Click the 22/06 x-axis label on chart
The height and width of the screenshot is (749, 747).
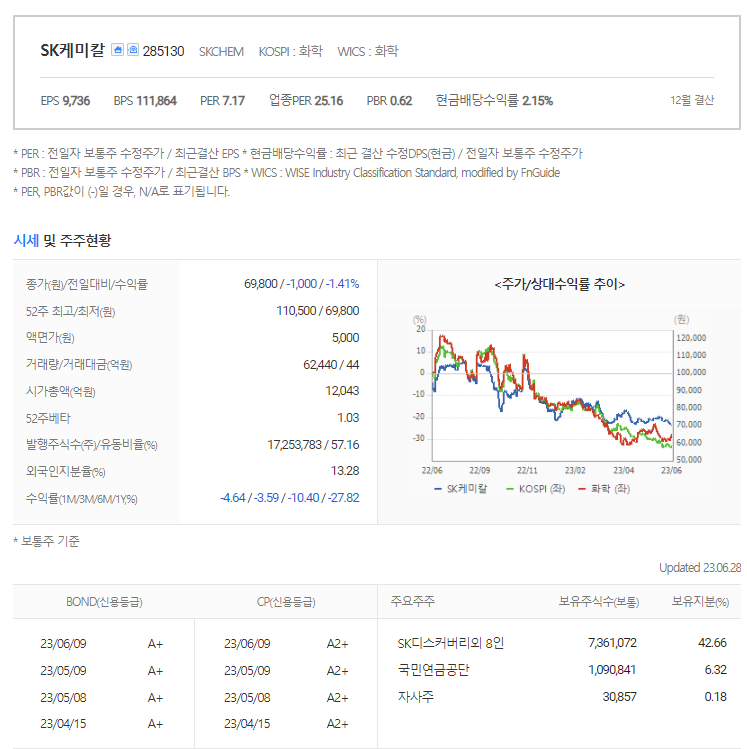pyautogui.click(x=432, y=471)
